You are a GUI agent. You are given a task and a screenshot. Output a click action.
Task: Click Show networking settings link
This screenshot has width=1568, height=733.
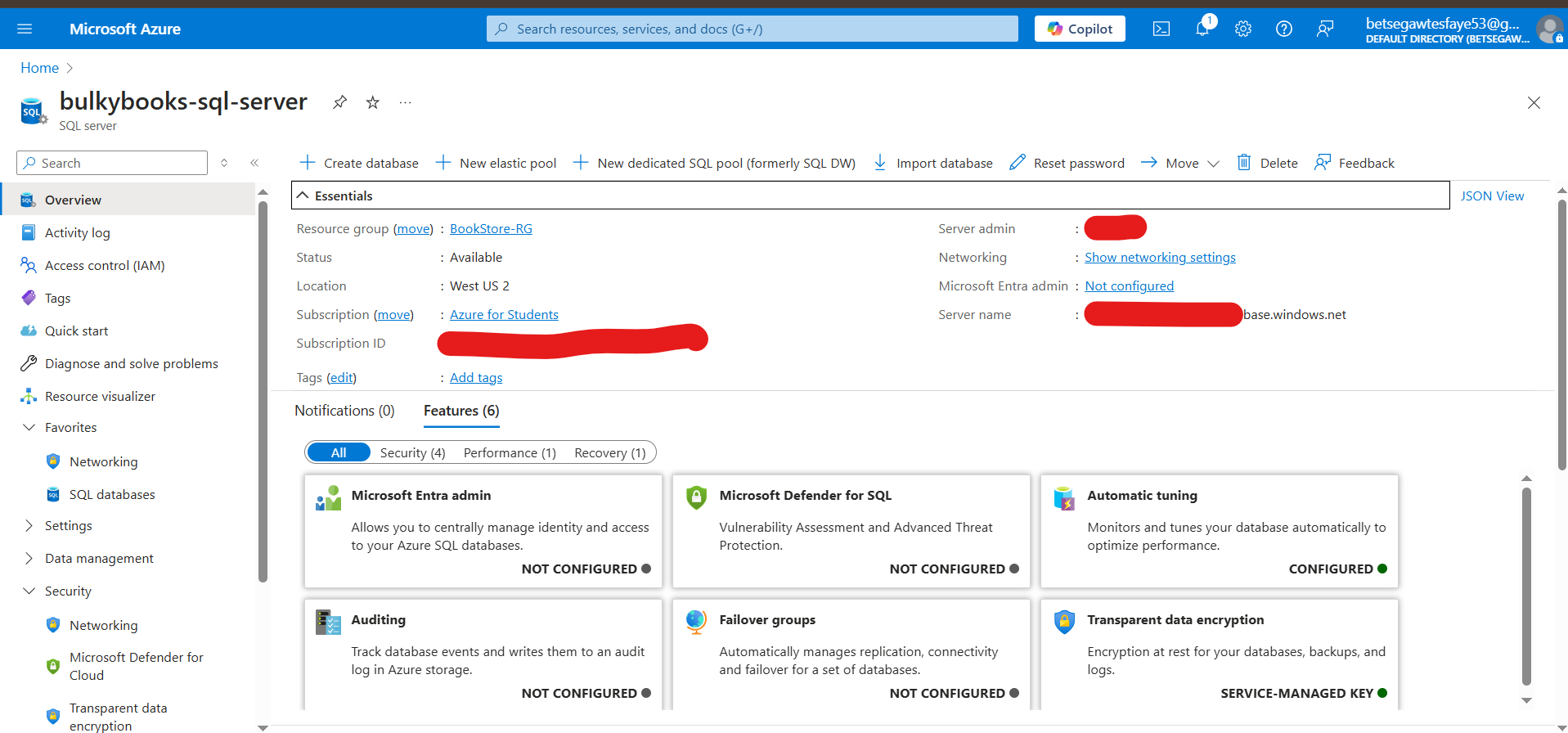1160,257
